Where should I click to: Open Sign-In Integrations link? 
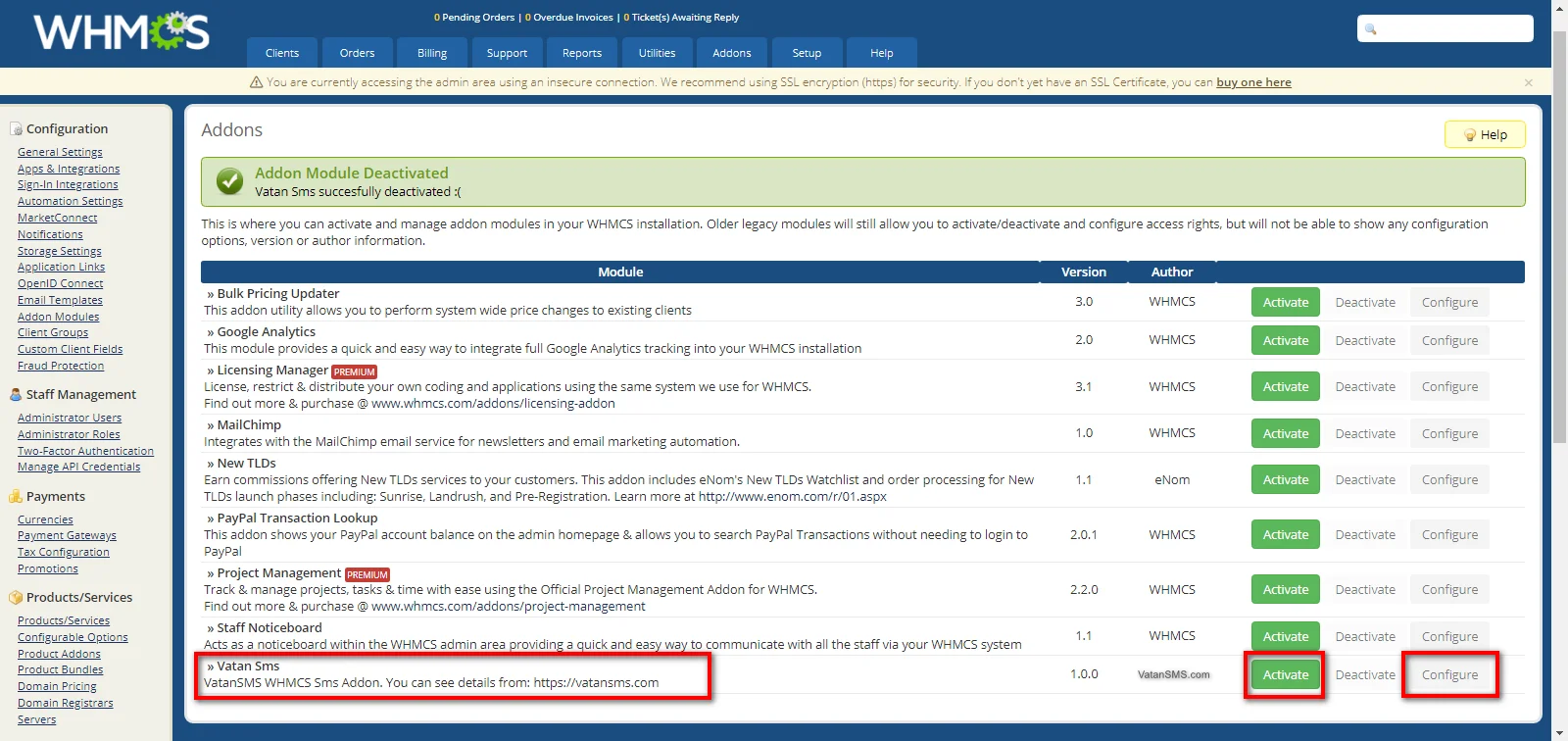pos(68,184)
